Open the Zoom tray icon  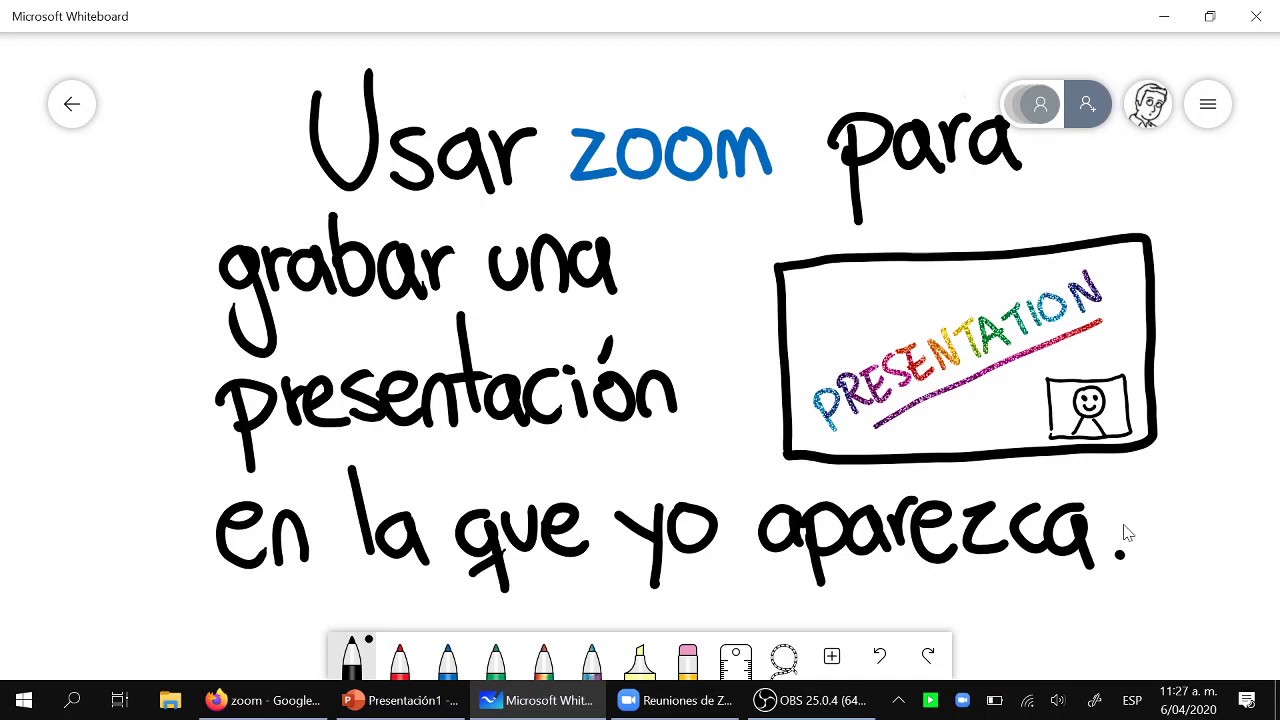(962, 700)
